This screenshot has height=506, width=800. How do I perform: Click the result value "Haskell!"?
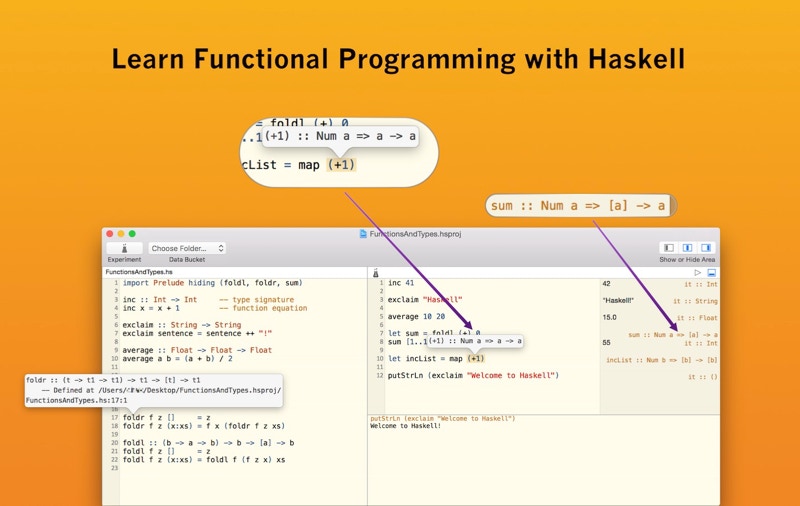pyautogui.click(x=618, y=300)
